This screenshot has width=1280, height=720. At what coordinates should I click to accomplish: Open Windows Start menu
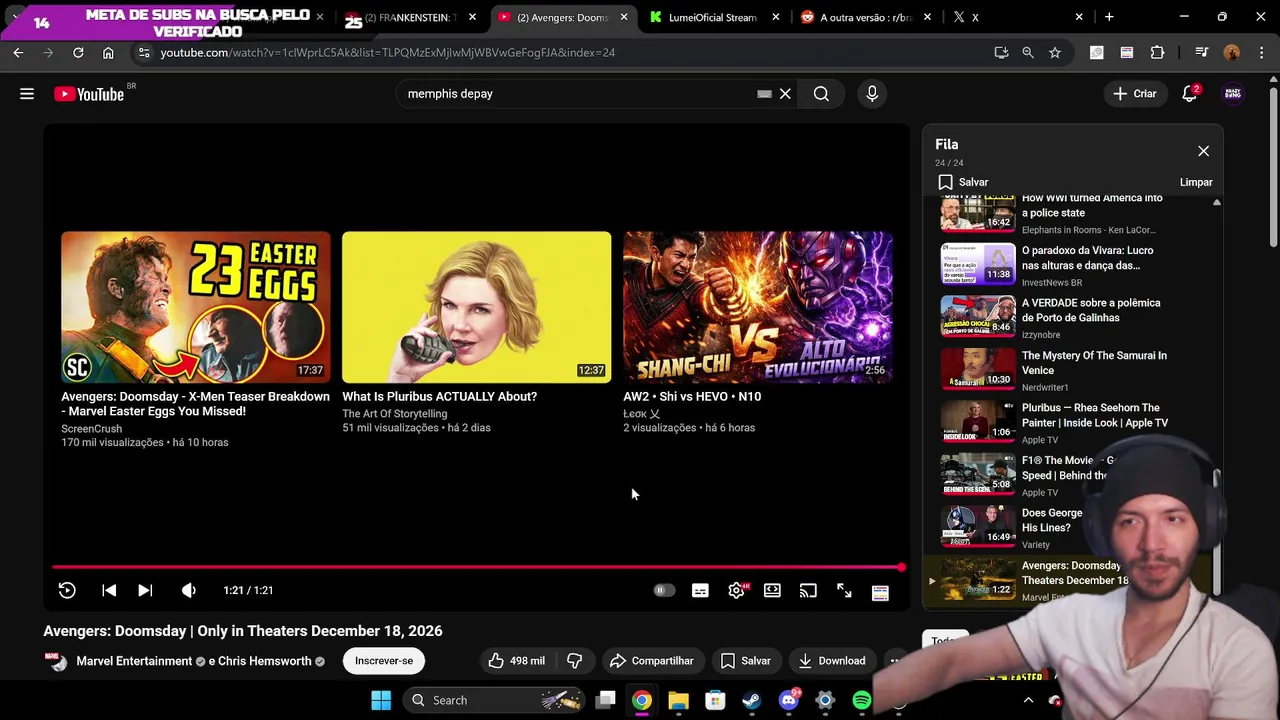381,700
